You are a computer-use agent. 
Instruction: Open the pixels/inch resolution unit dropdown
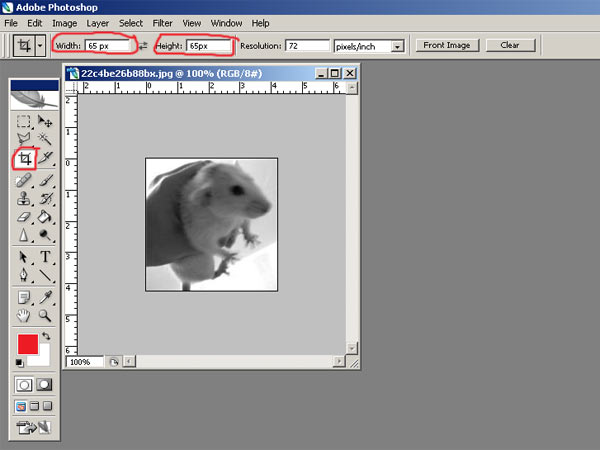(398, 46)
